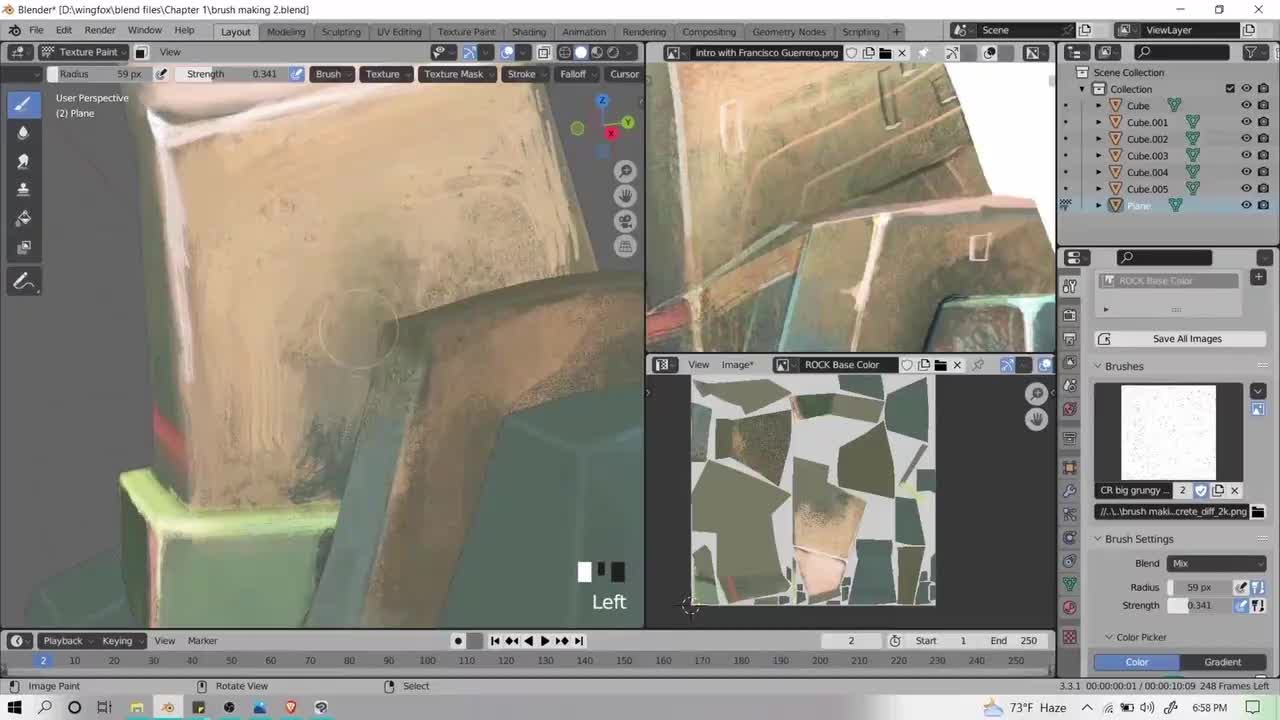The image size is (1280, 720).
Task: Add a new texture slot with plus button
Action: [1258, 277]
